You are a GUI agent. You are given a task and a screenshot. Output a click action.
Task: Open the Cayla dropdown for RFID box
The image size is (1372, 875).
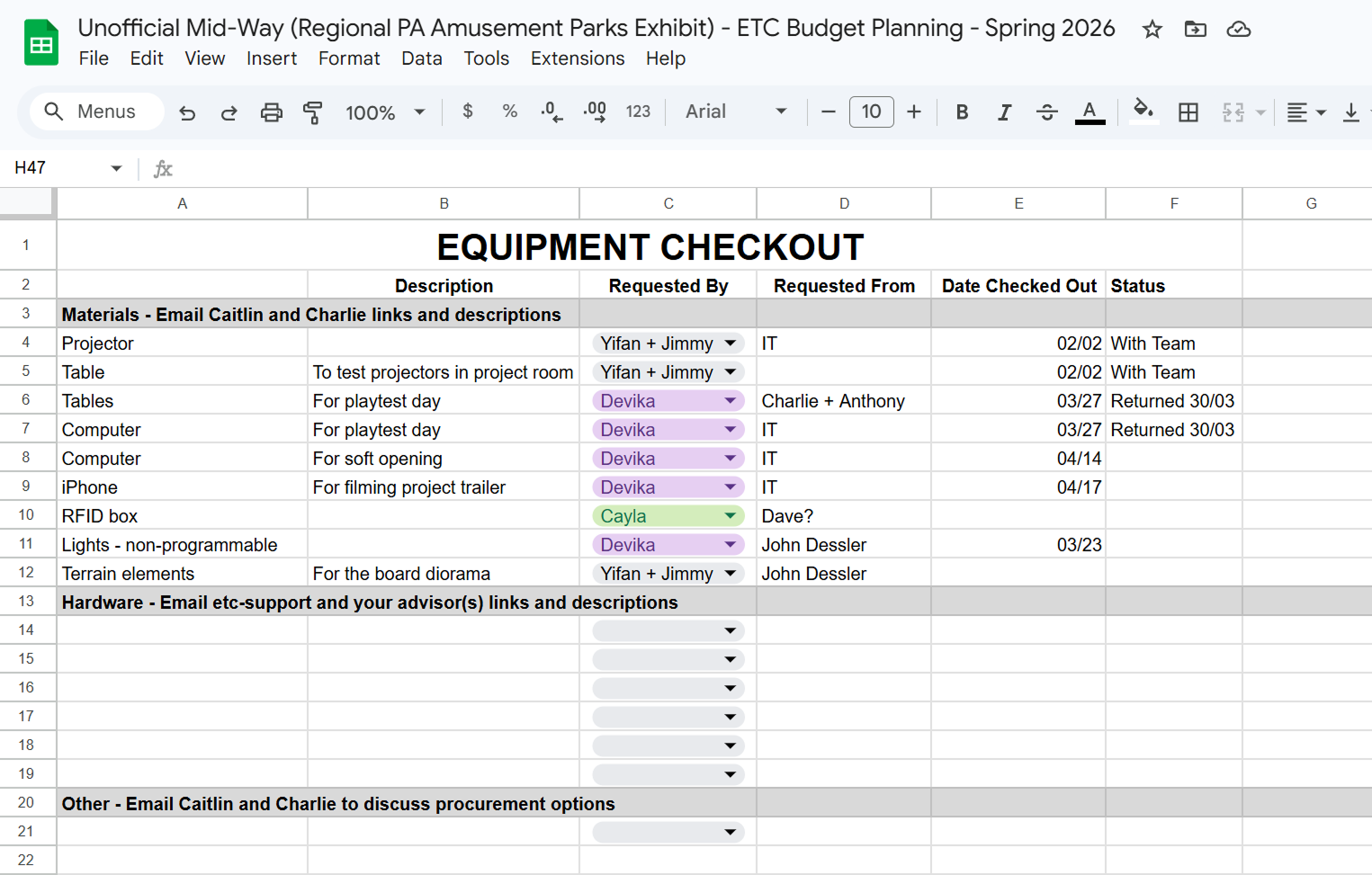click(668, 516)
